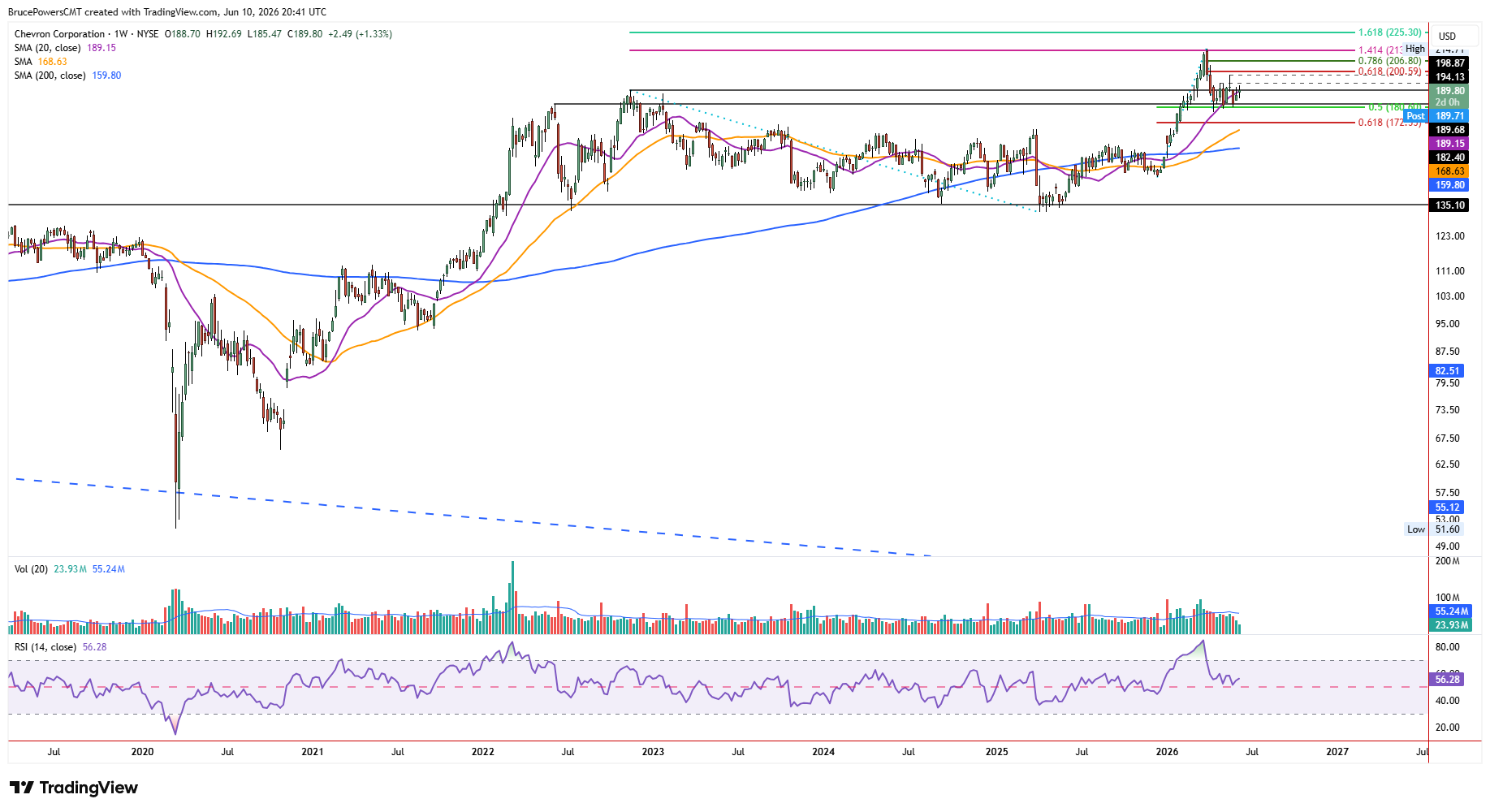Screen dimensions: 1490x812
Task: Click the 80.00 RSI scale tick
Action: pos(1447,647)
